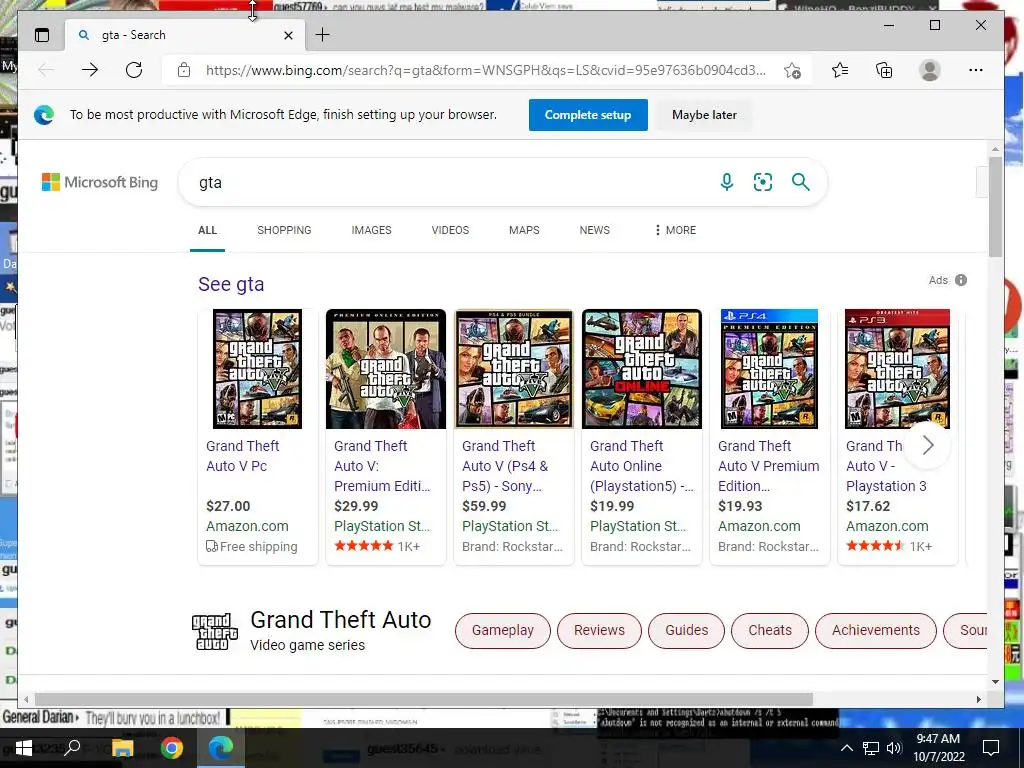Click the $59.99 price text
The height and width of the screenshot is (768, 1024).
[484, 506]
